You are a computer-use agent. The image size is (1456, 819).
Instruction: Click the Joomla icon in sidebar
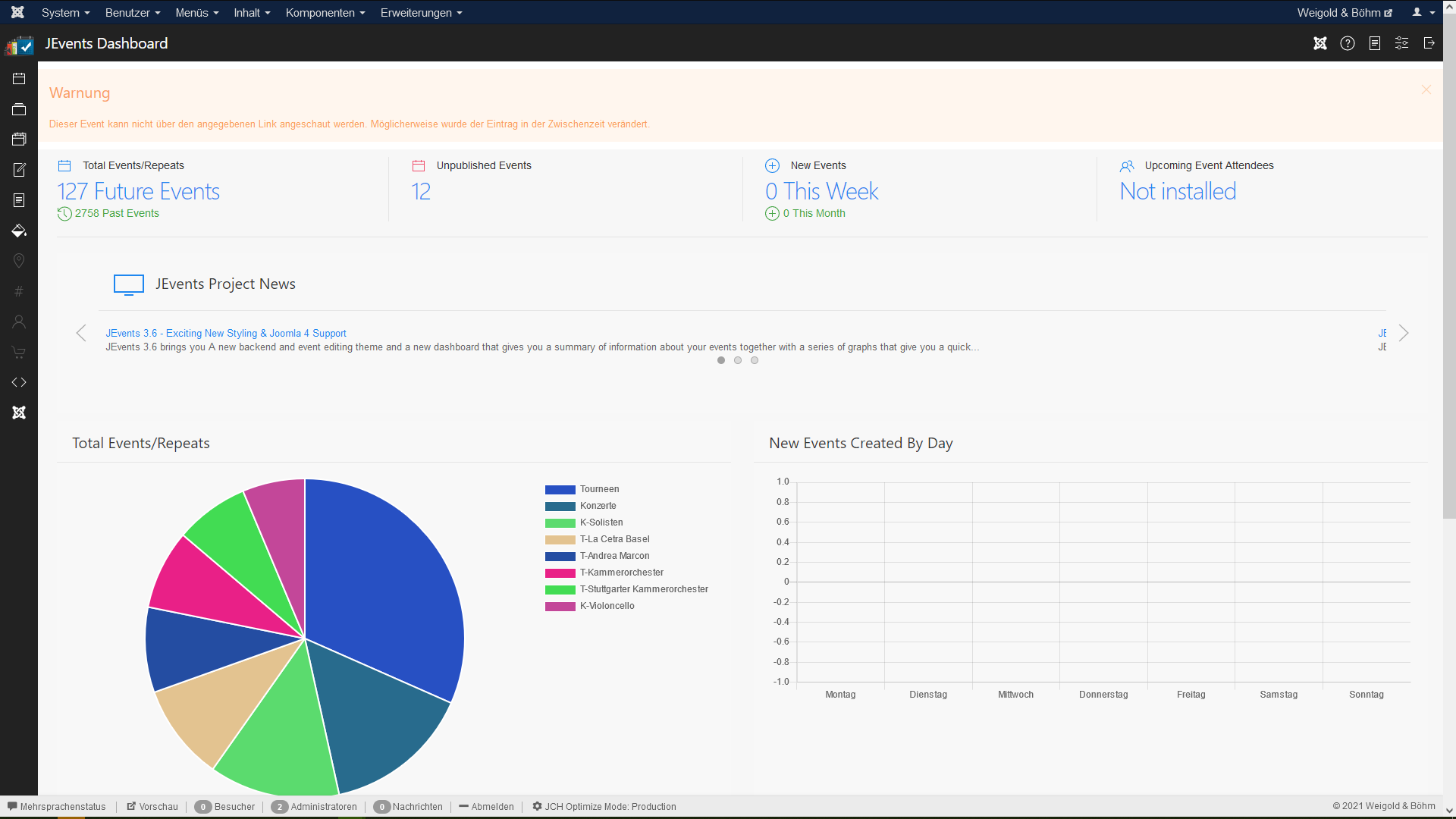click(x=19, y=413)
